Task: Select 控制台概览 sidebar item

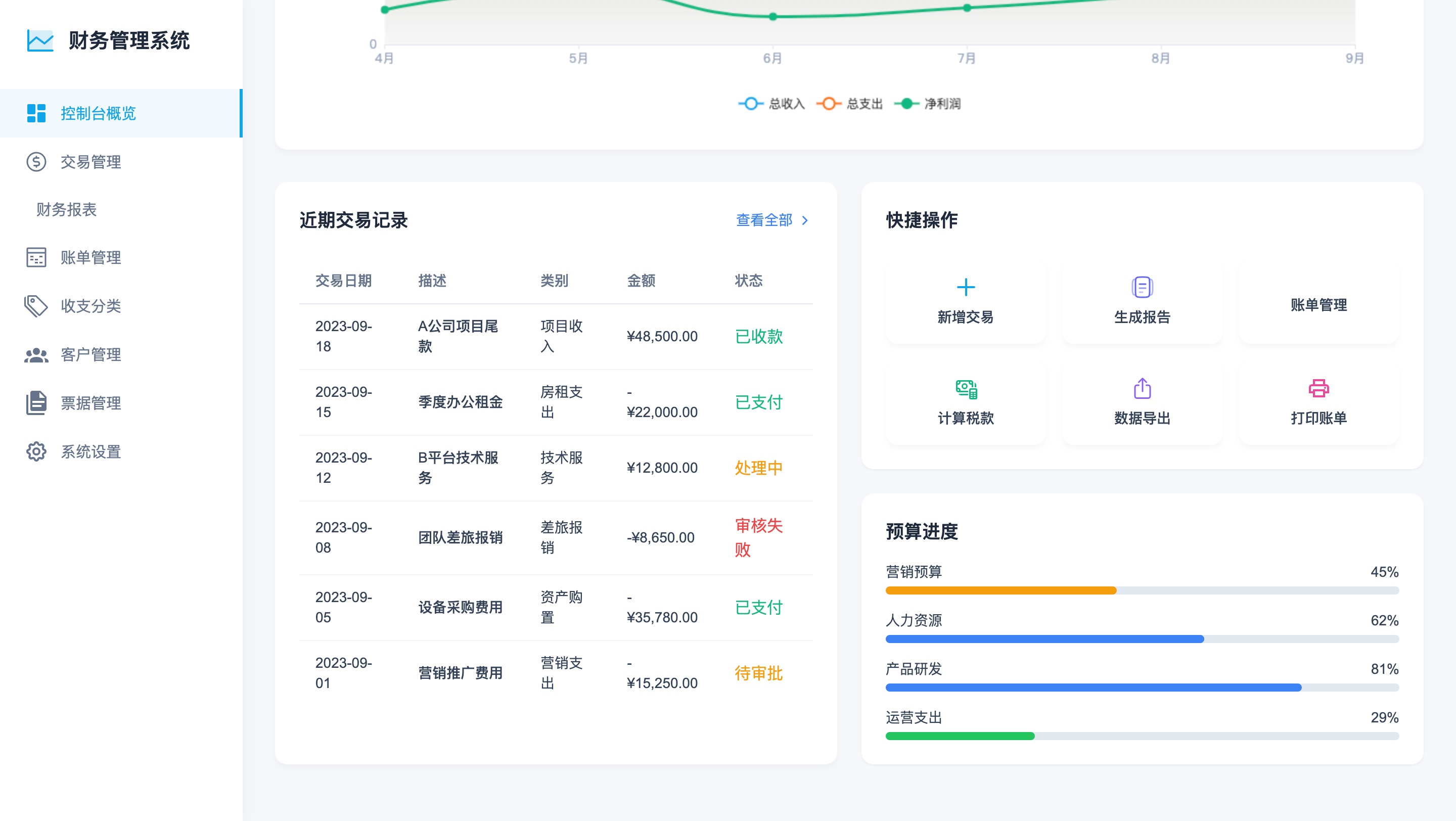Action: (x=99, y=114)
